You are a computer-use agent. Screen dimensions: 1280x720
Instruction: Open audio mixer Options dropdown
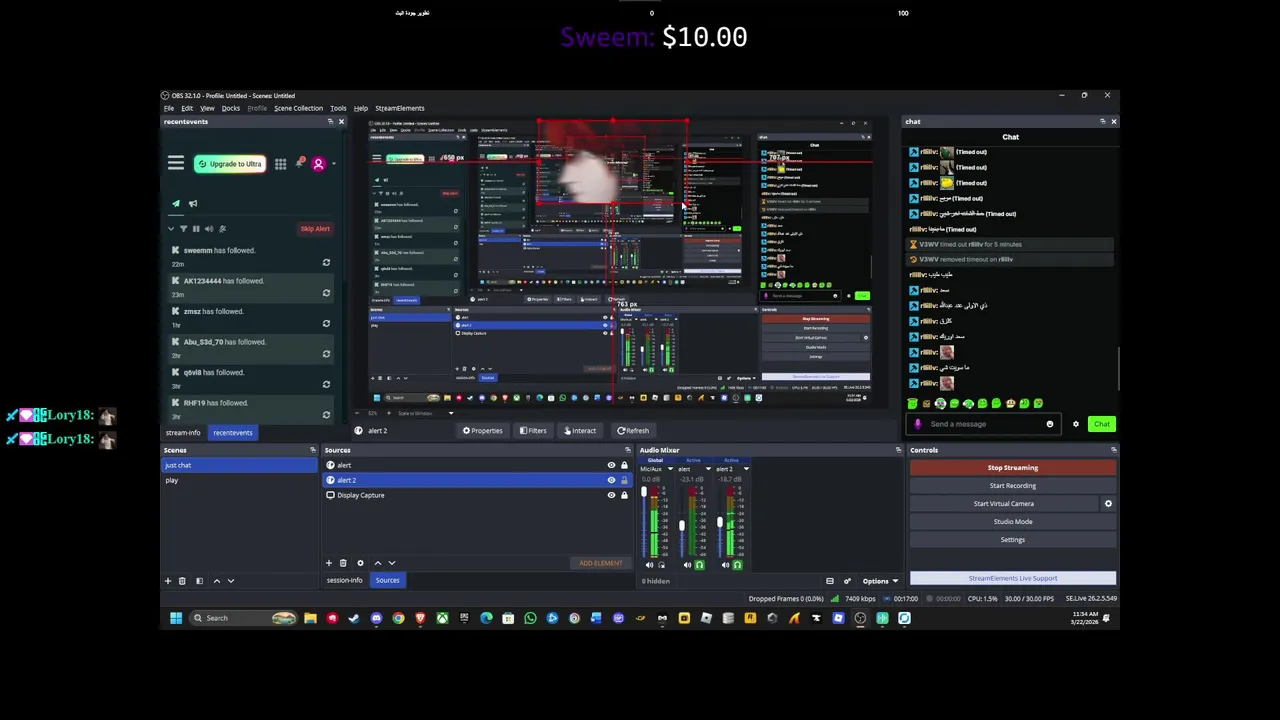click(x=881, y=581)
